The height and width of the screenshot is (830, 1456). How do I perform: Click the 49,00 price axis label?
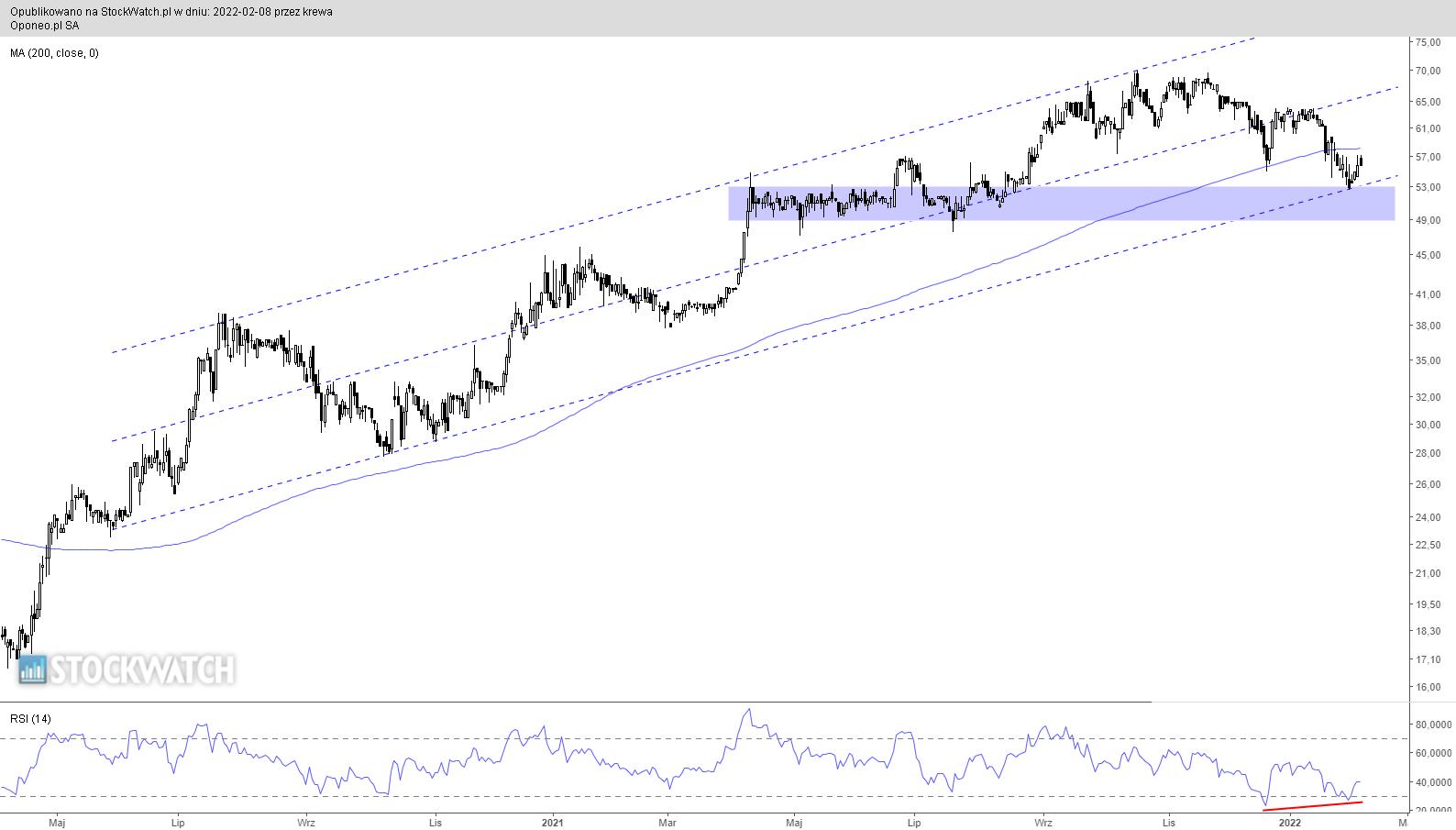coord(1428,220)
